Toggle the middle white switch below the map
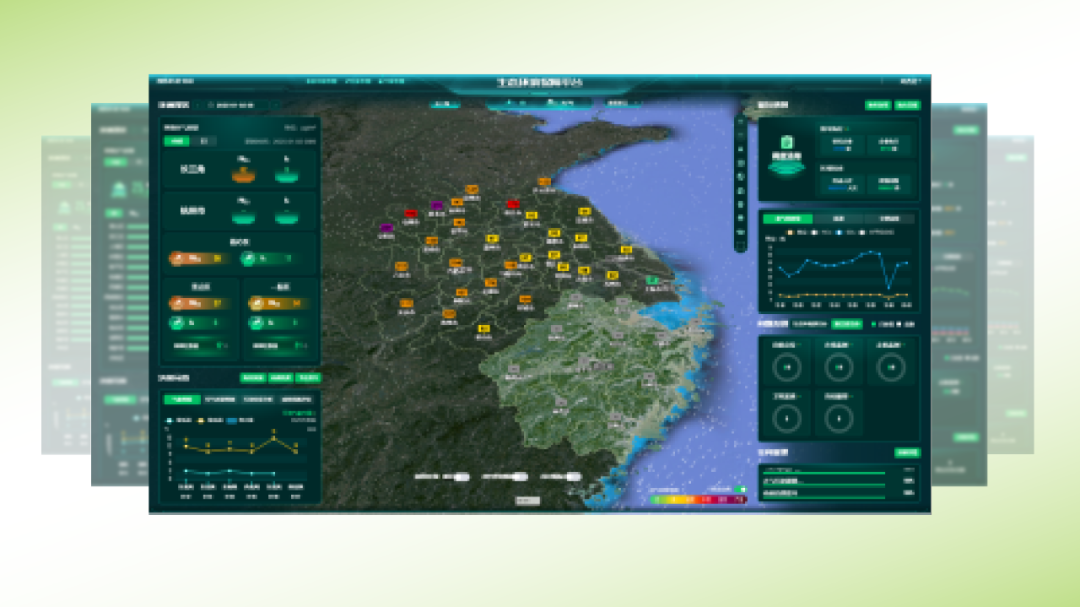This screenshot has height=607, width=1080. (x=519, y=477)
